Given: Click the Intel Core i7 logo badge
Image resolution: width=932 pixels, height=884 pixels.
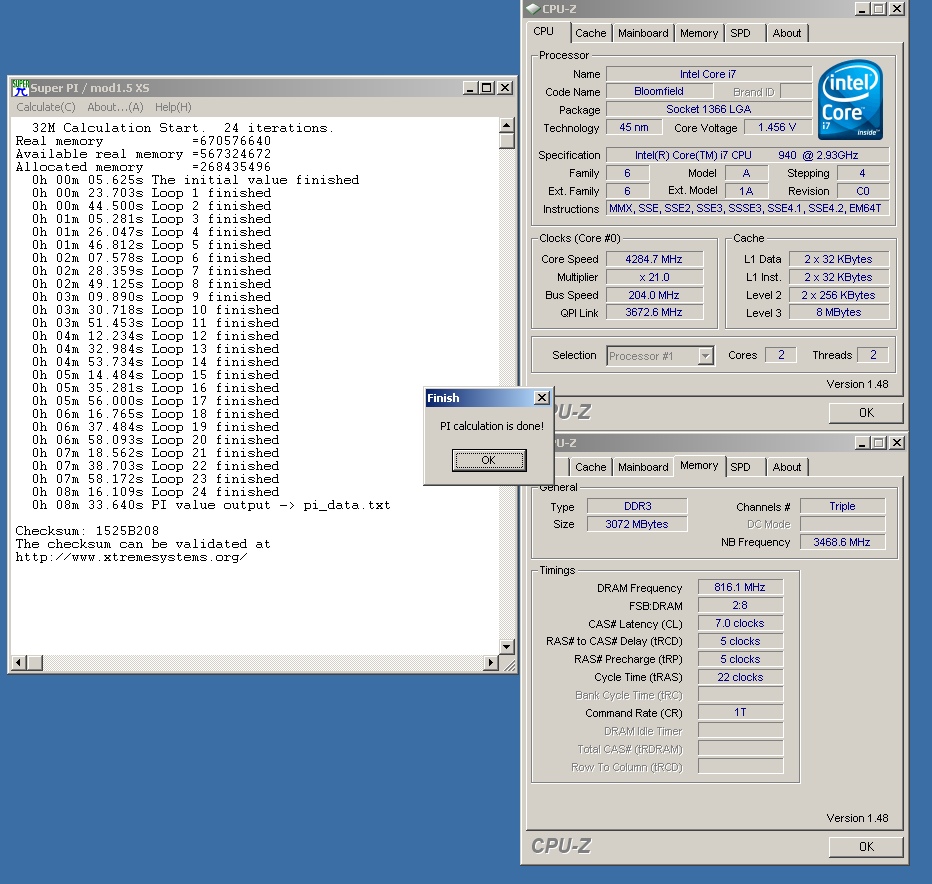Looking at the screenshot, I should tap(850, 100).
